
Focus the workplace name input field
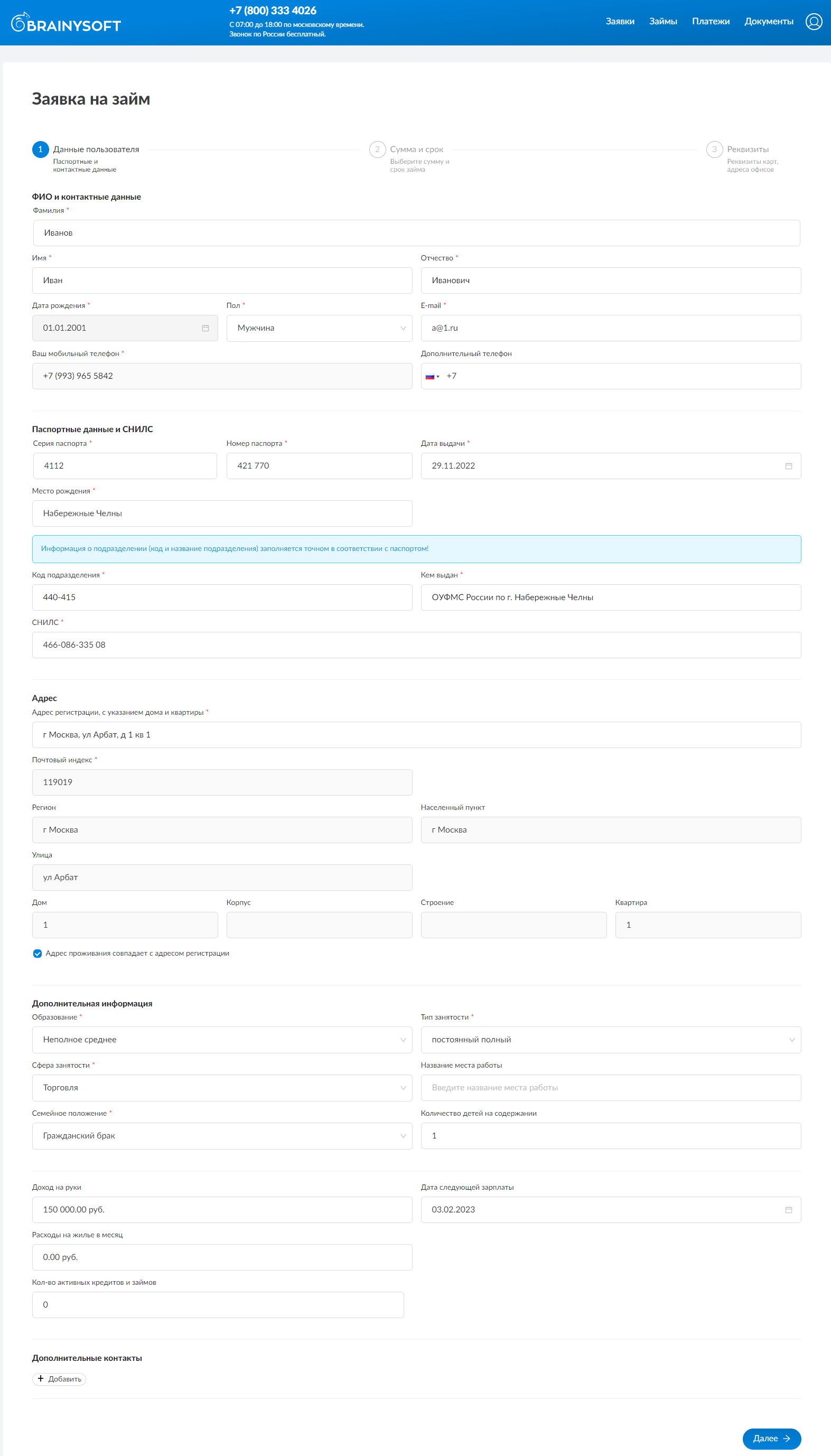pyautogui.click(x=611, y=1088)
